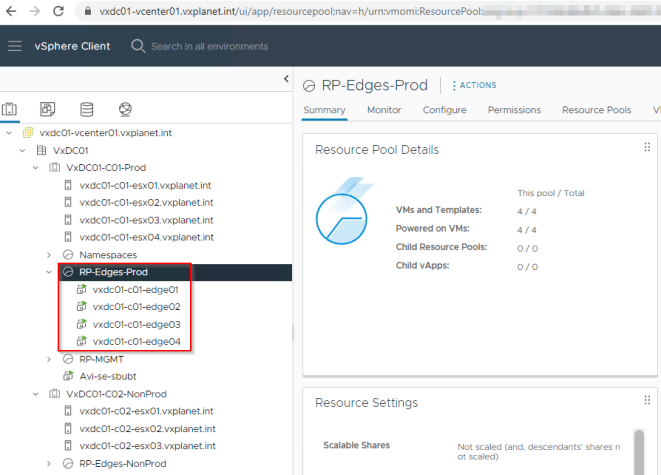Expand the RP-Edges-NonProd resource pool

[49, 464]
